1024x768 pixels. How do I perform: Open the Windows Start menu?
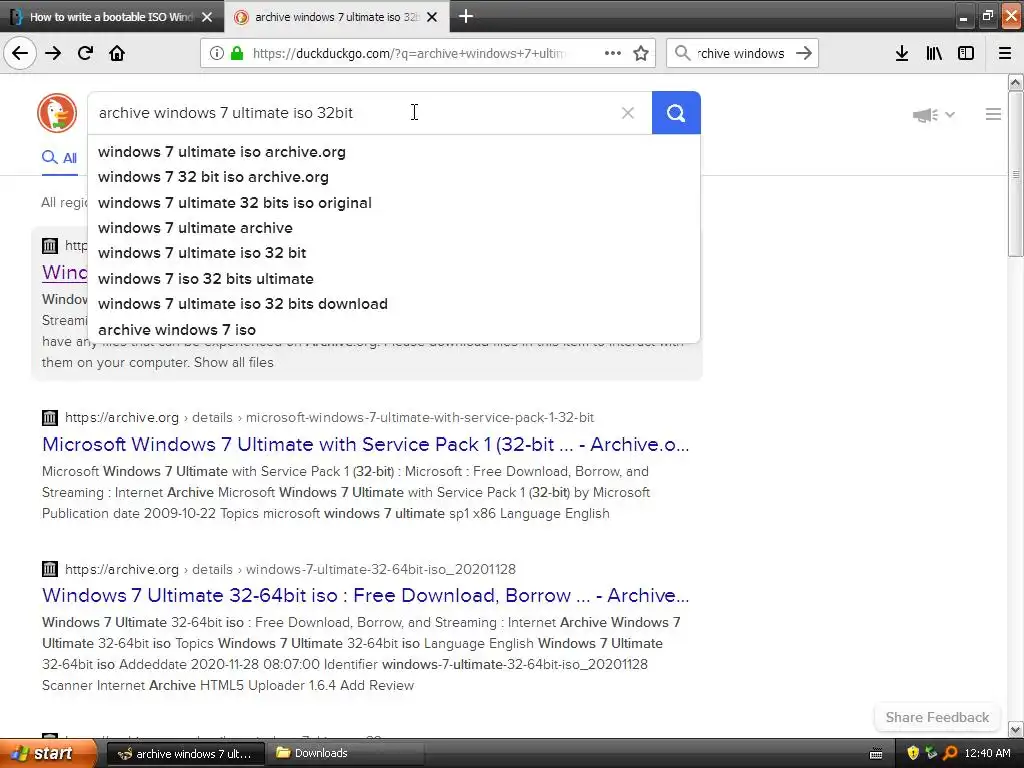click(x=47, y=753)
